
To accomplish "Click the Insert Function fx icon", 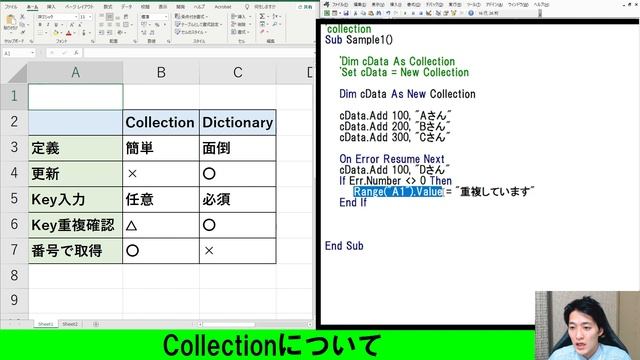I will 76,53.
